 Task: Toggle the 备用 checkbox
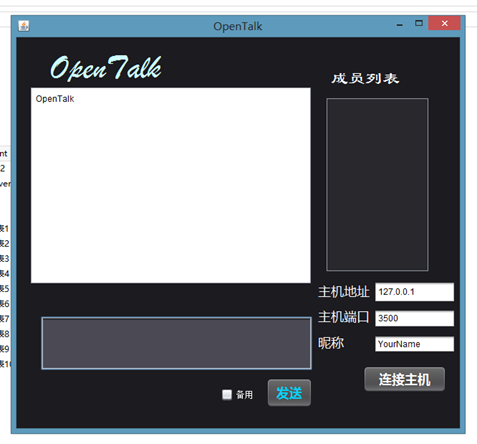click(x=227, y=395)
